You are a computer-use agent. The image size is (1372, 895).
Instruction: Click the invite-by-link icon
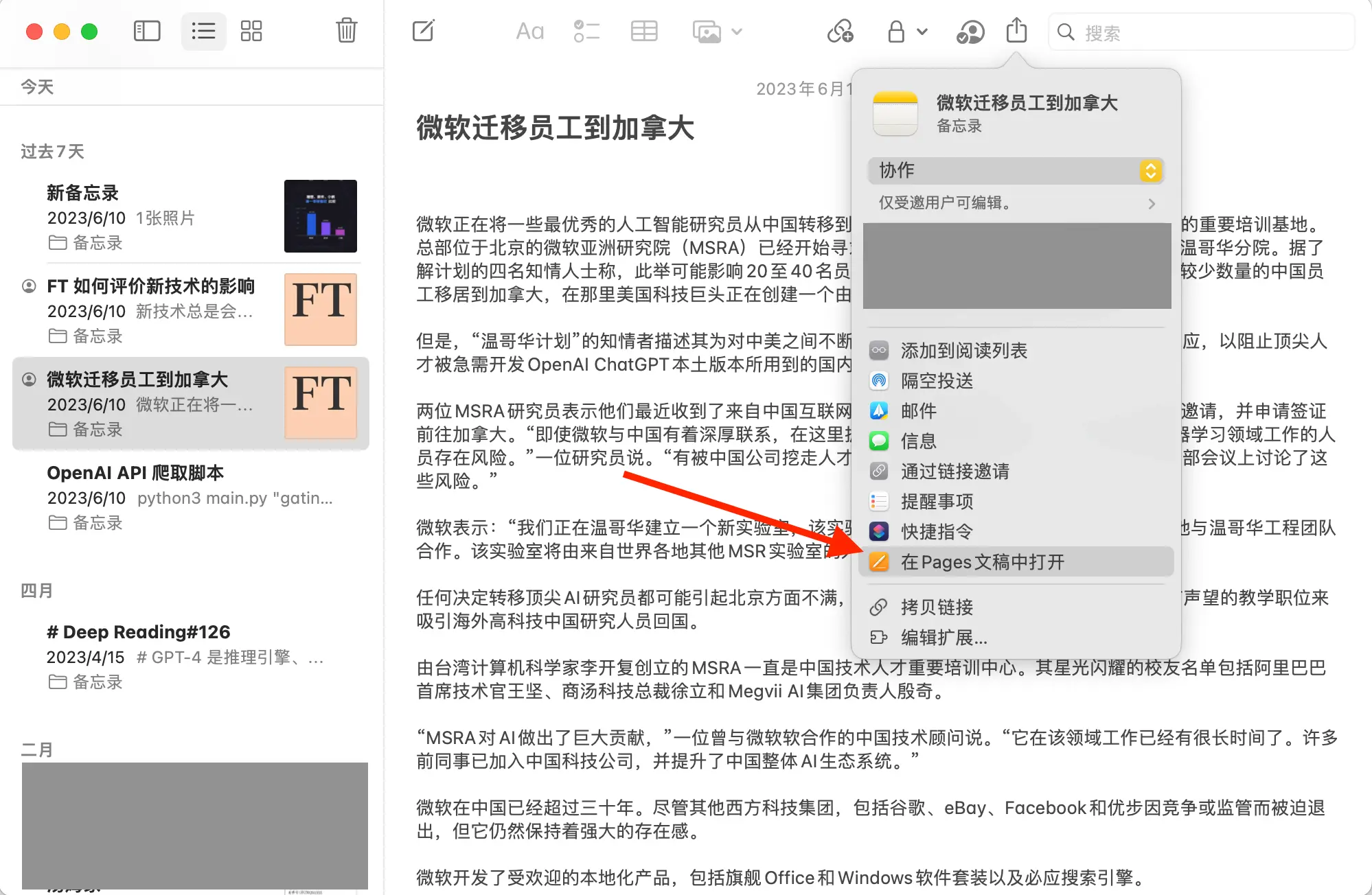click(x=879, y=472)
